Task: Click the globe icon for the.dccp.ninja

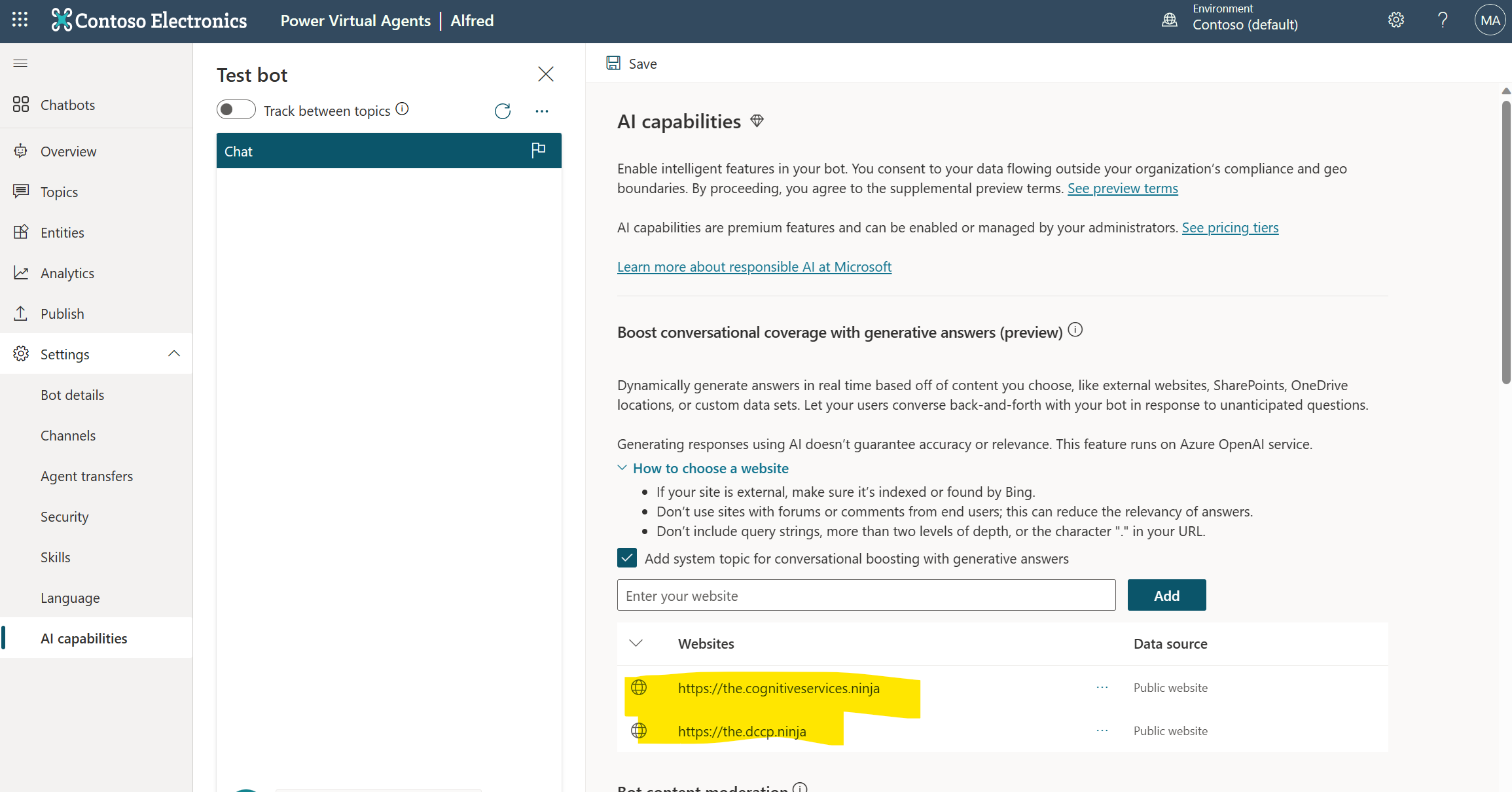Action: click(x=639, y=730)
